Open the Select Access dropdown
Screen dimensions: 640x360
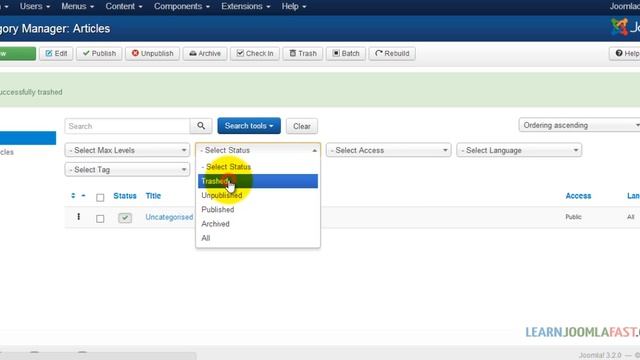coord(389,150)
